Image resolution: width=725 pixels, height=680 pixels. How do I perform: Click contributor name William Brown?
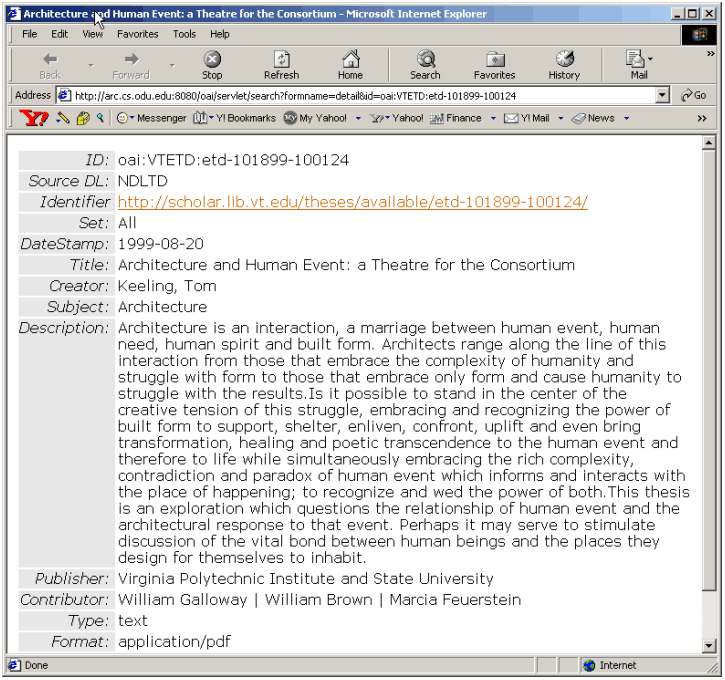point(319,600)
